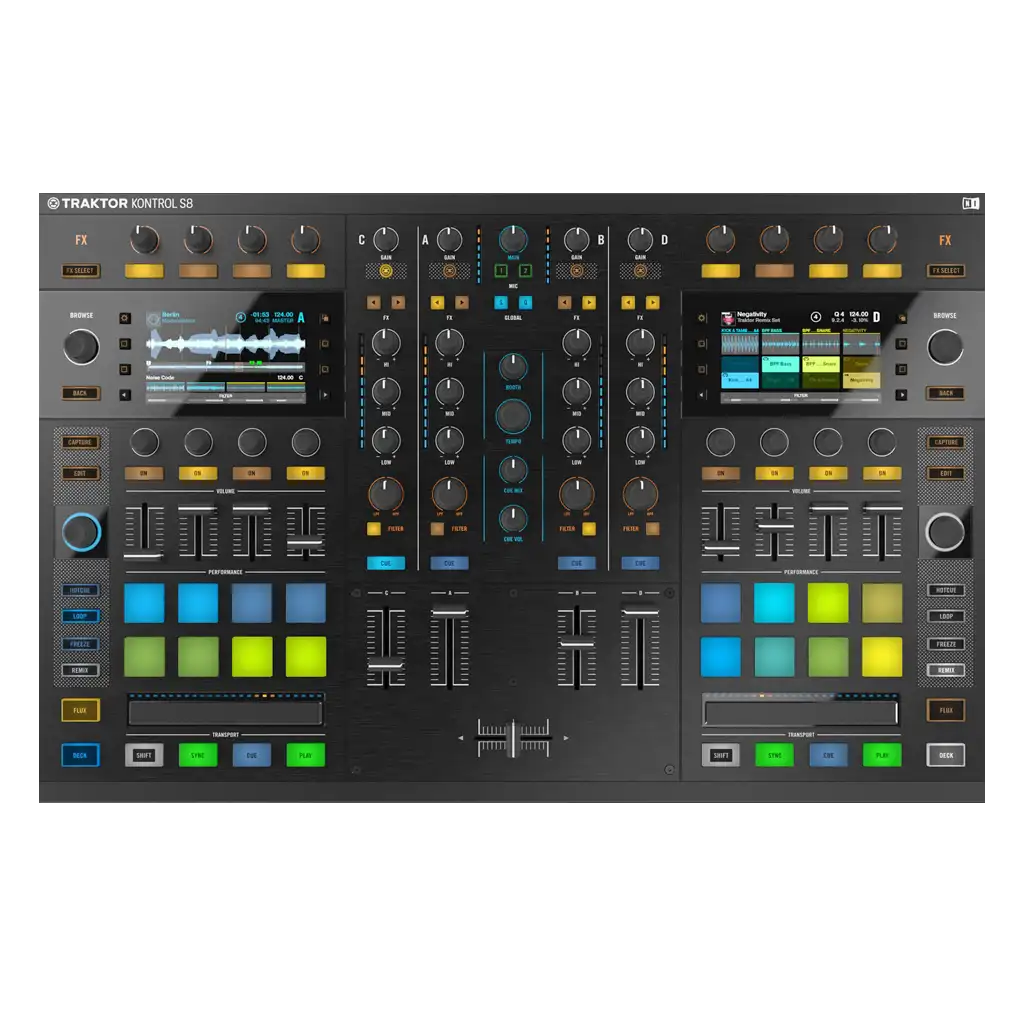Toggle CUE on channel B

(x=577, y=562)
